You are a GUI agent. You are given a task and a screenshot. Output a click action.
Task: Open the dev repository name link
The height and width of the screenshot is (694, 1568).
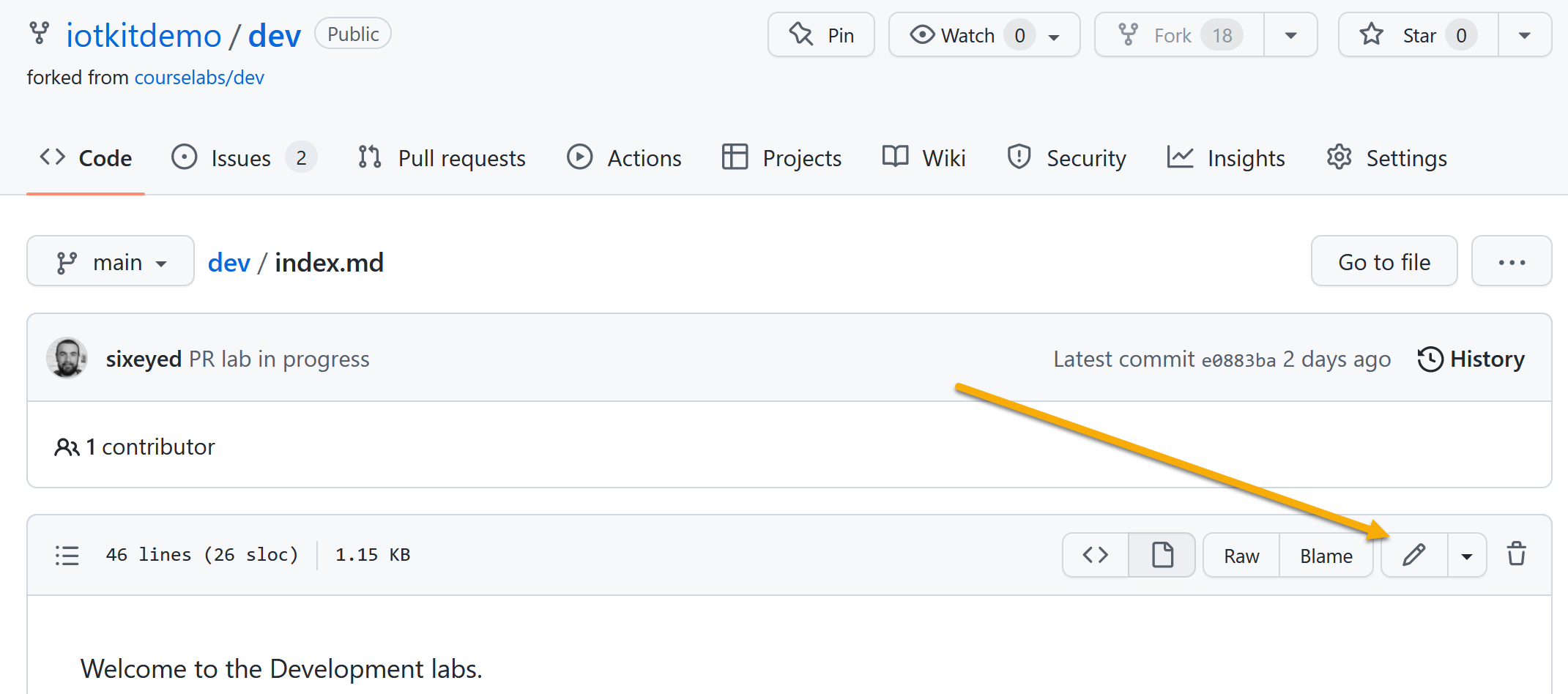point(275,35)
